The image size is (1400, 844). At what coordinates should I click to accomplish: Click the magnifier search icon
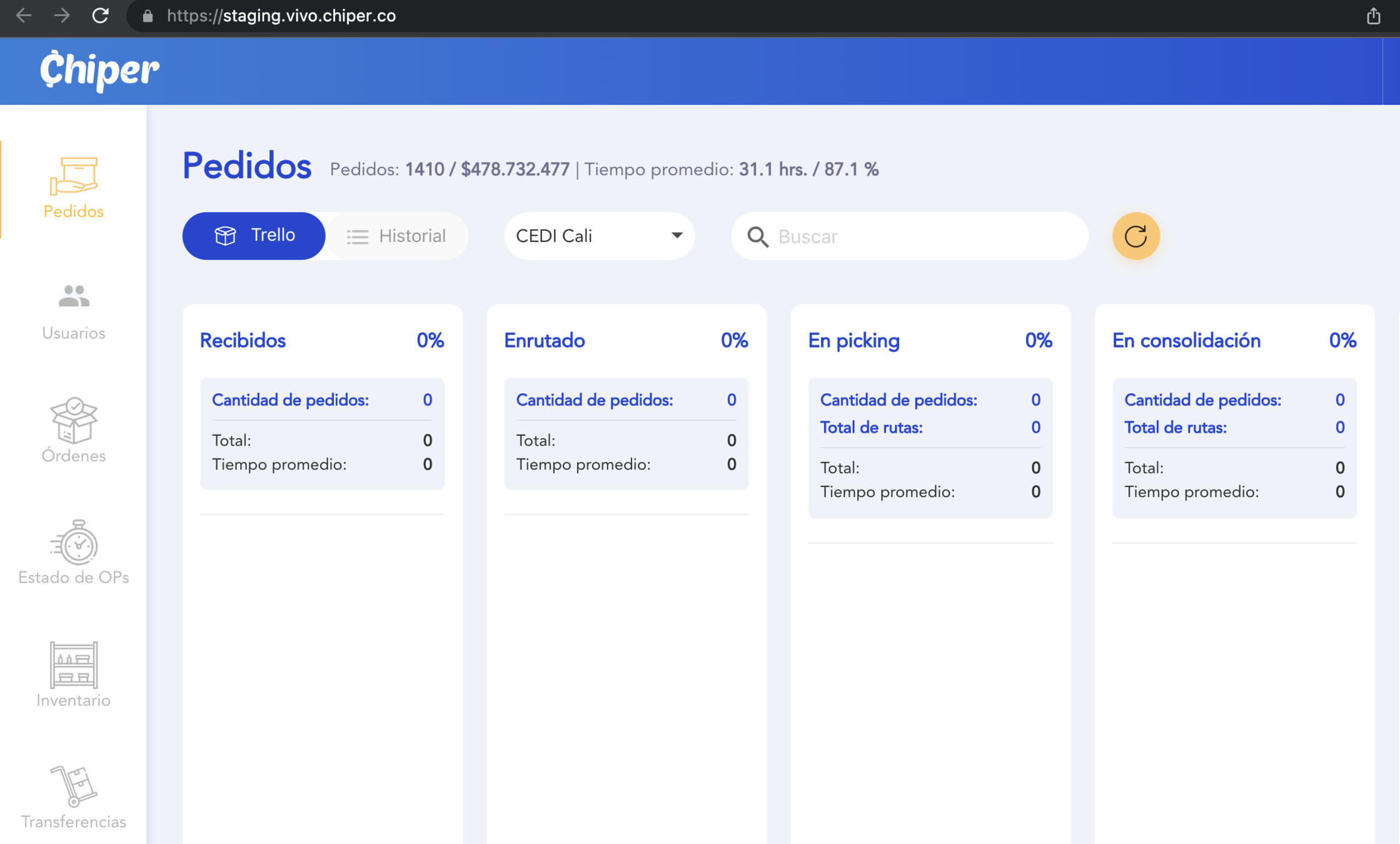coord(758,237)
